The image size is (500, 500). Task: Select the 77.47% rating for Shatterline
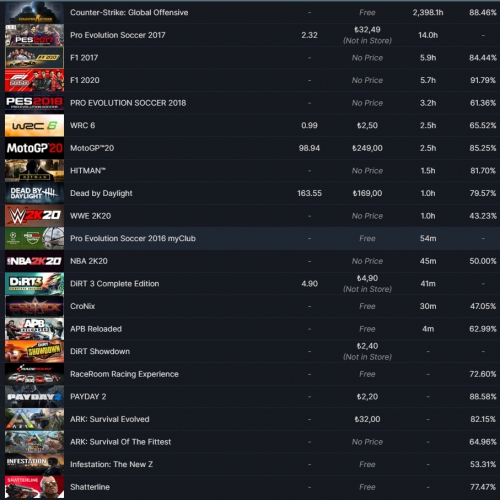(483, 487)
